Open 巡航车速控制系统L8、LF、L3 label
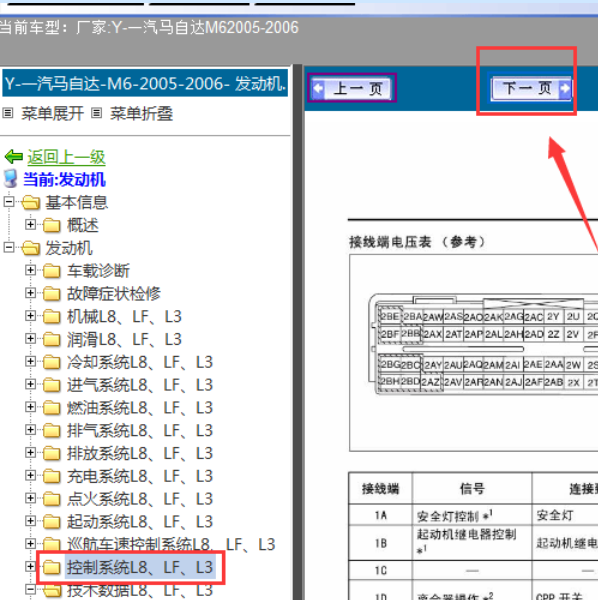This screenshot has width=598, height=600. (x=171, y=544)
